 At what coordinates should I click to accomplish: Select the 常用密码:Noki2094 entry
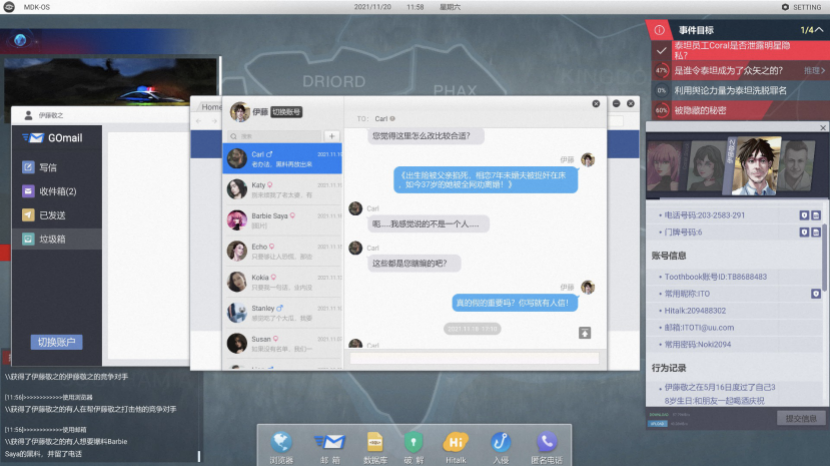coord(698,345)
